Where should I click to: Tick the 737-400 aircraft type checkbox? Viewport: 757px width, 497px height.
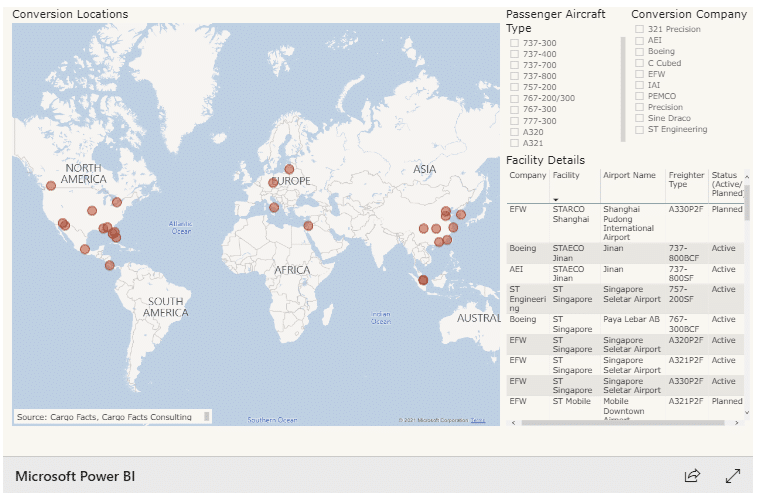click(514, 54)
